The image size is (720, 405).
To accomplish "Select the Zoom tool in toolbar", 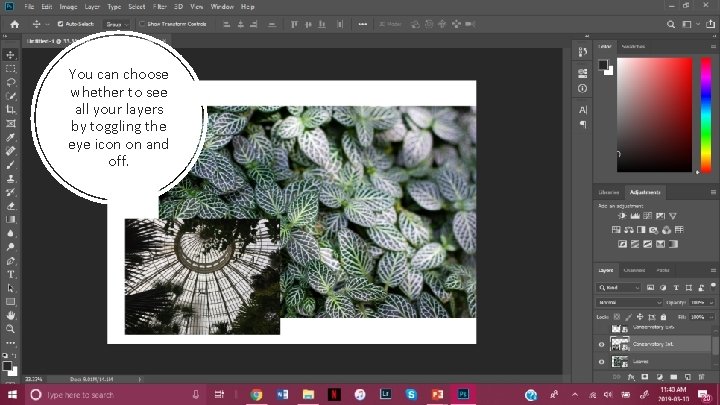I will point(10,329).
